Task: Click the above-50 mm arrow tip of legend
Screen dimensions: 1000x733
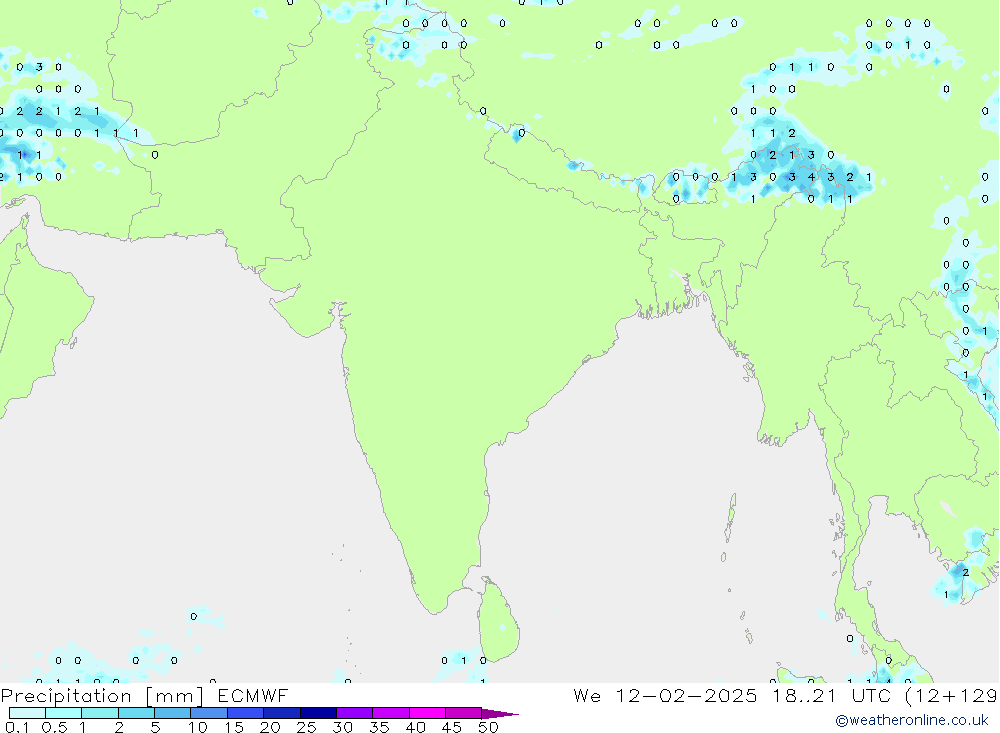Action: pos(501,714)
